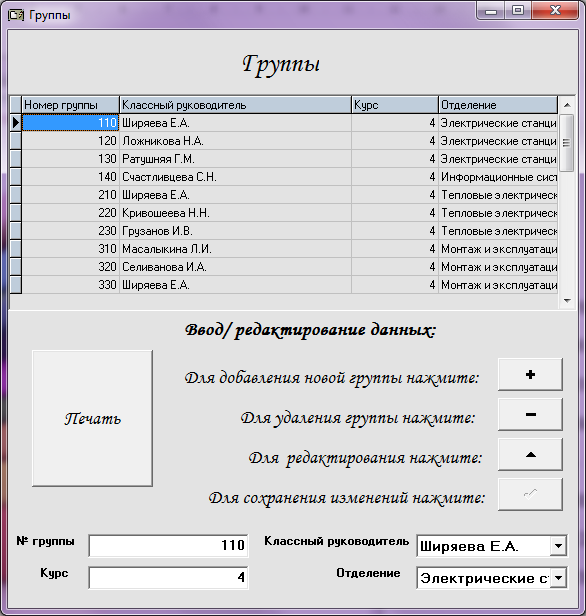The height and width of the screenshot is (616, 586).
Task: Click Ложникова Н.А. cell
Action: point(235,141)
